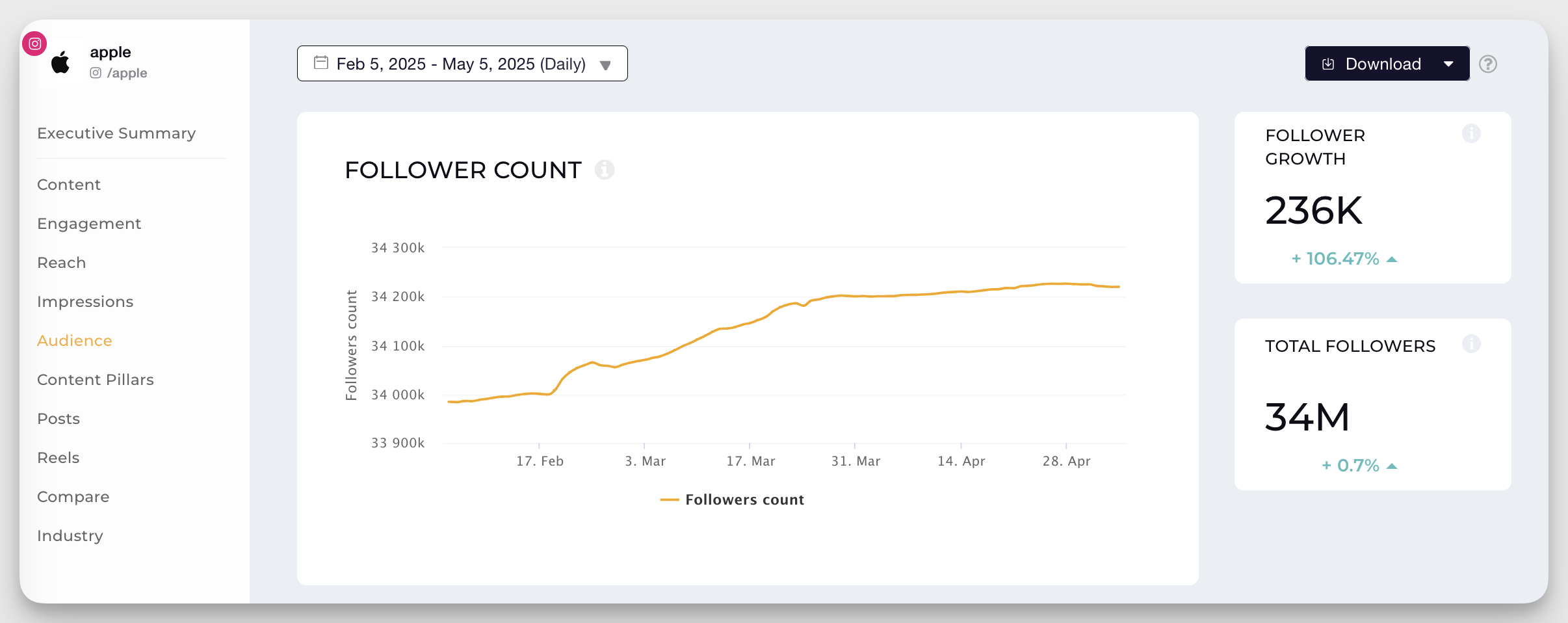Open the Content Pillars section
Image resolution: width=1568 pixels, height=623 pixels.
point(96,379)
